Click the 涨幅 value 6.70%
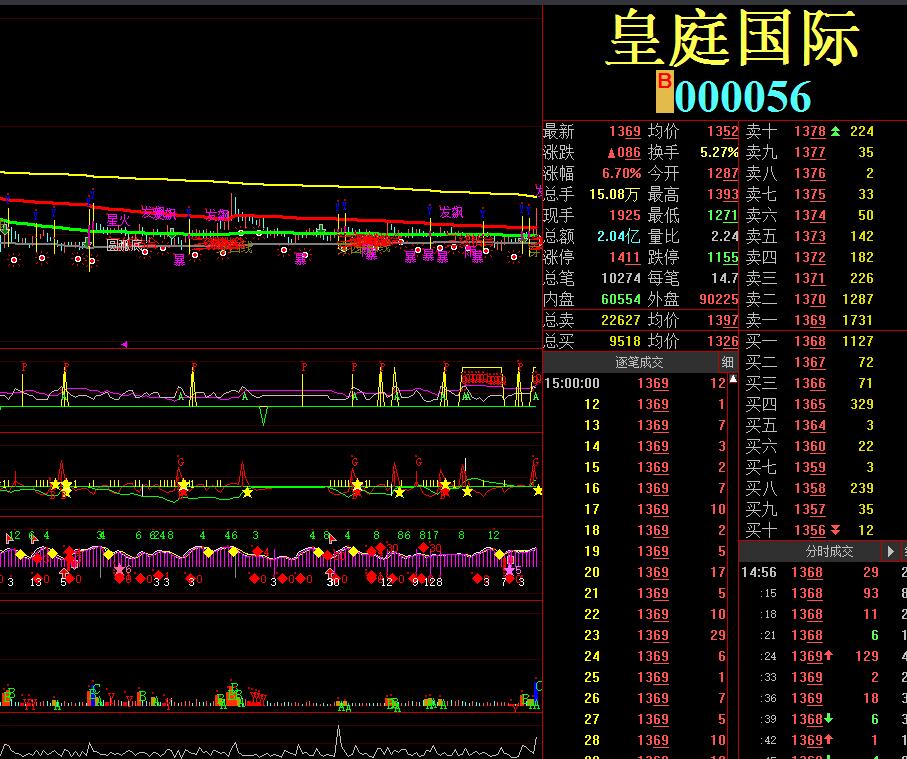The image size is (907, 759). (x=621, y=174)
